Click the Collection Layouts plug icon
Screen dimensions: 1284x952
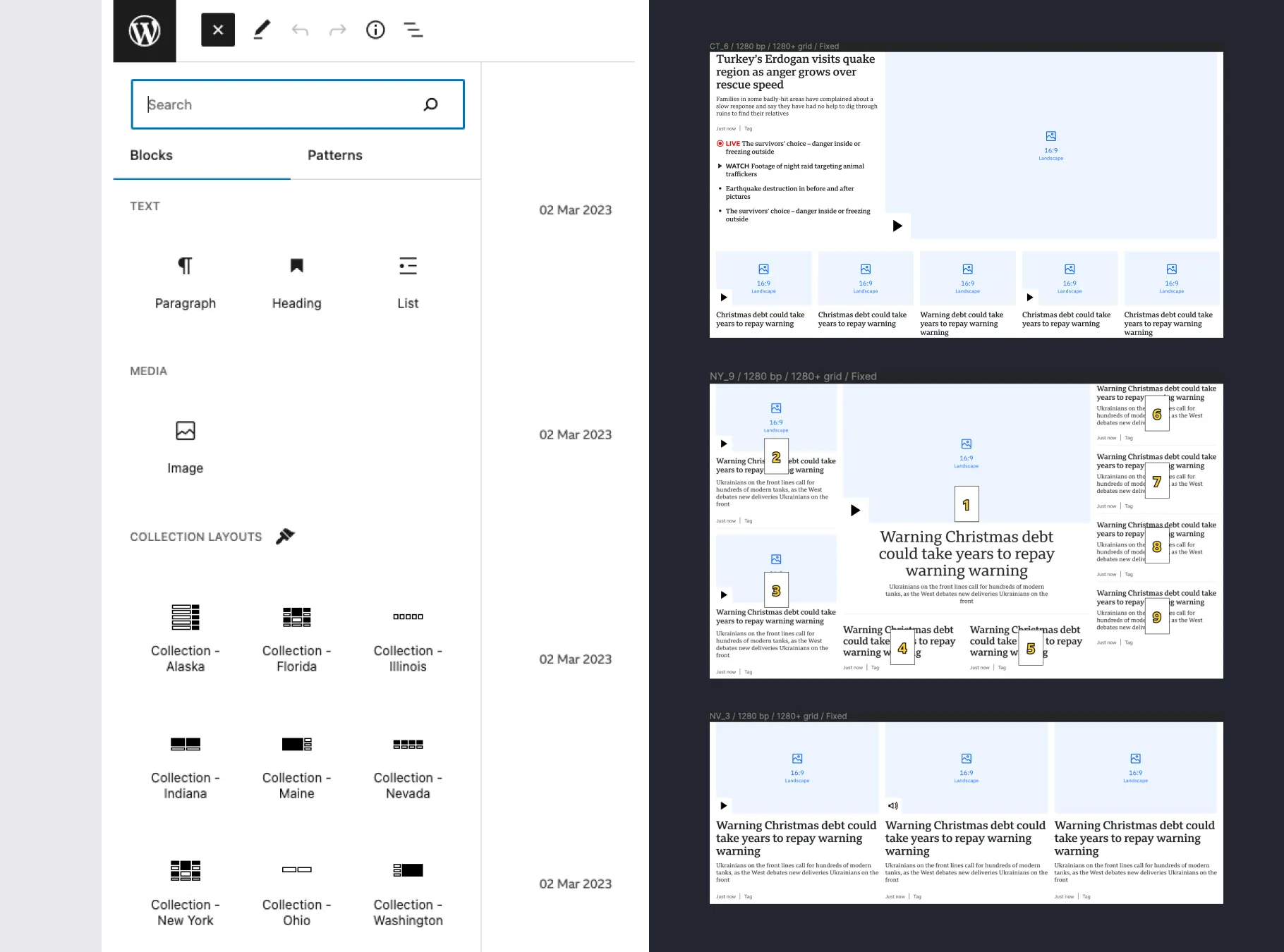coord(285,536)
